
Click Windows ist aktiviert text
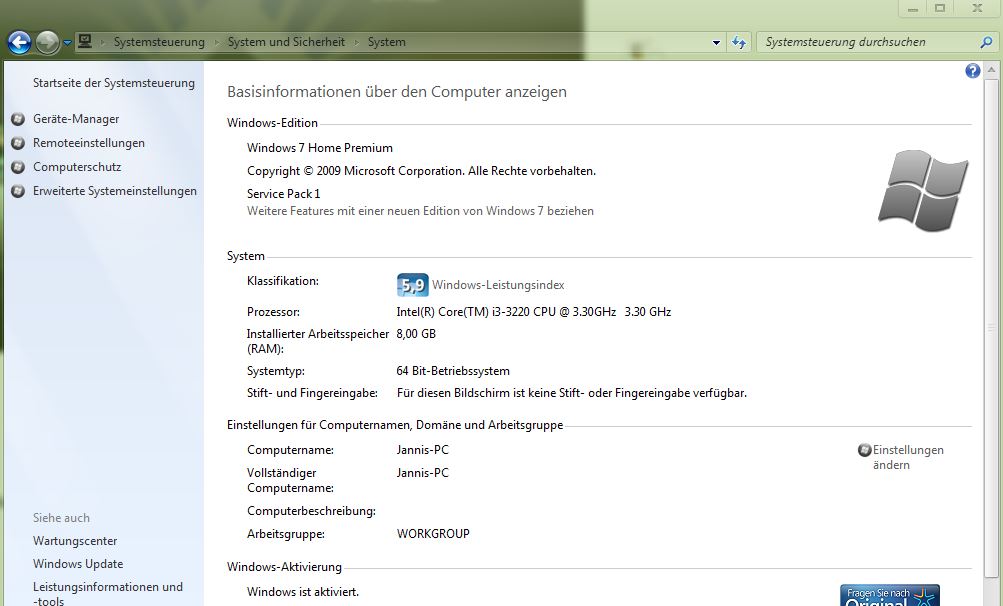click(x=303, y=592)
